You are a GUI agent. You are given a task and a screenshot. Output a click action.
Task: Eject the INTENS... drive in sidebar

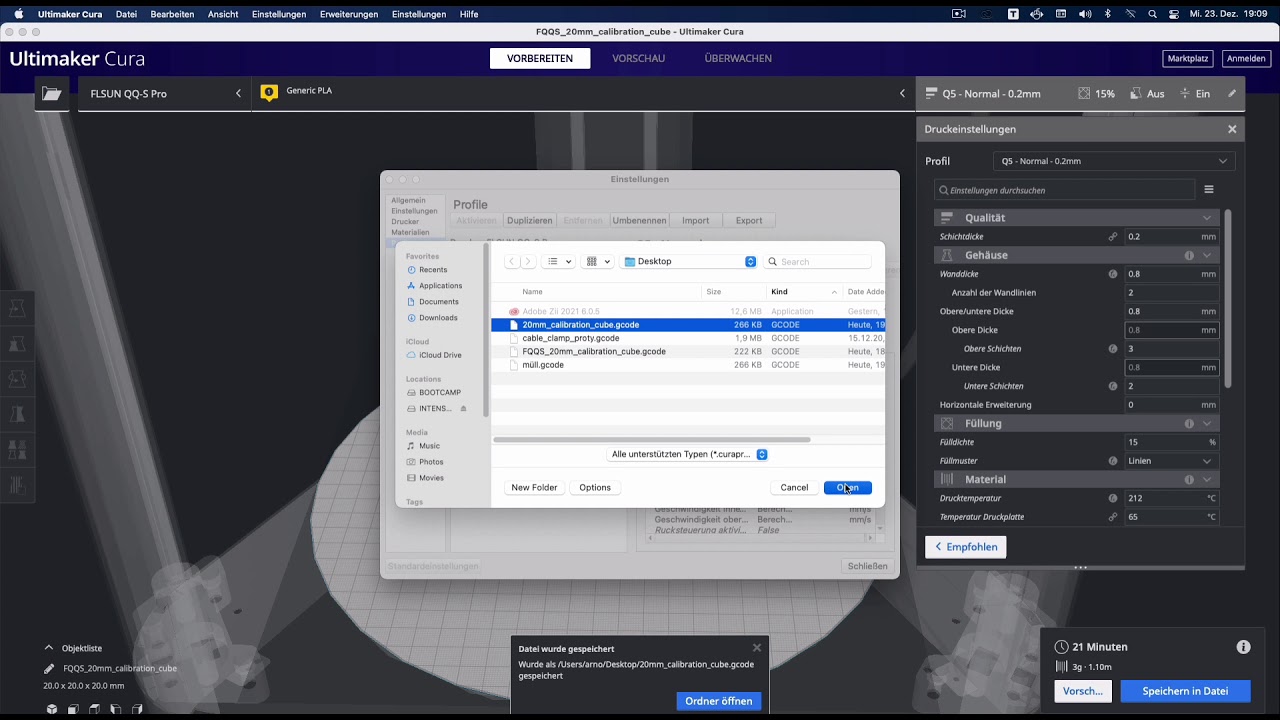click(463, 408)
